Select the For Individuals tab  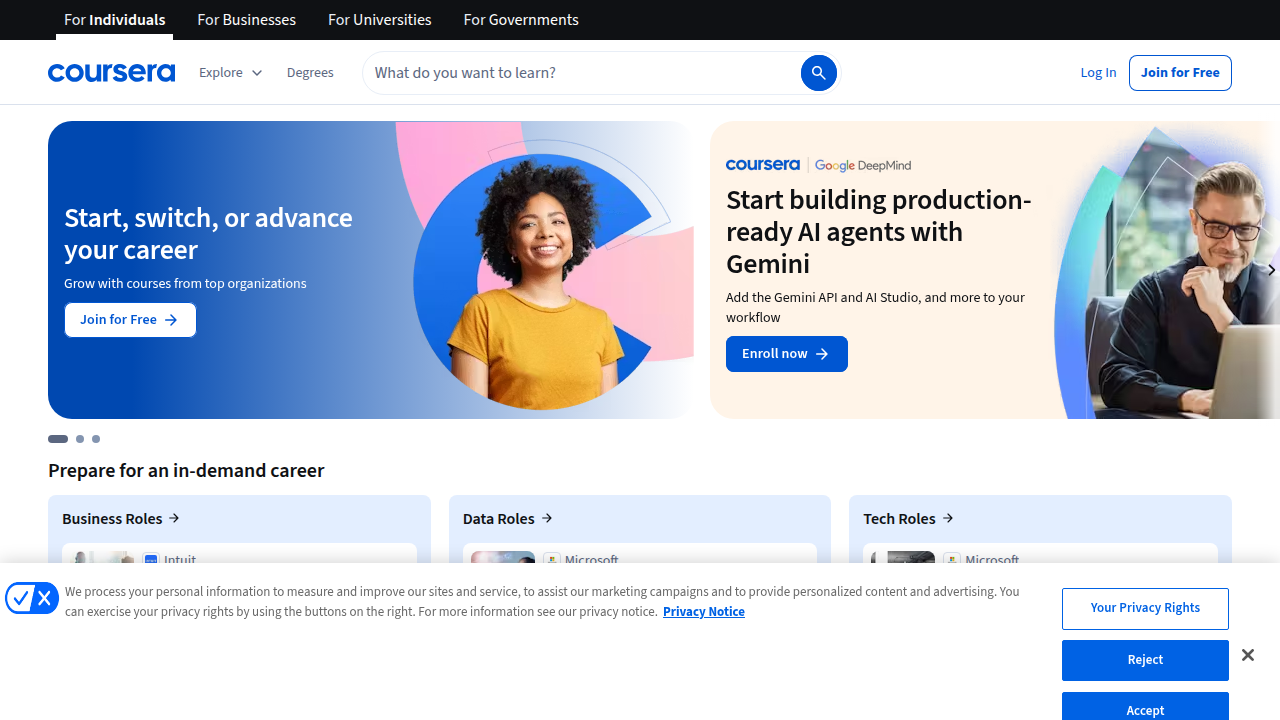(114, 20)
